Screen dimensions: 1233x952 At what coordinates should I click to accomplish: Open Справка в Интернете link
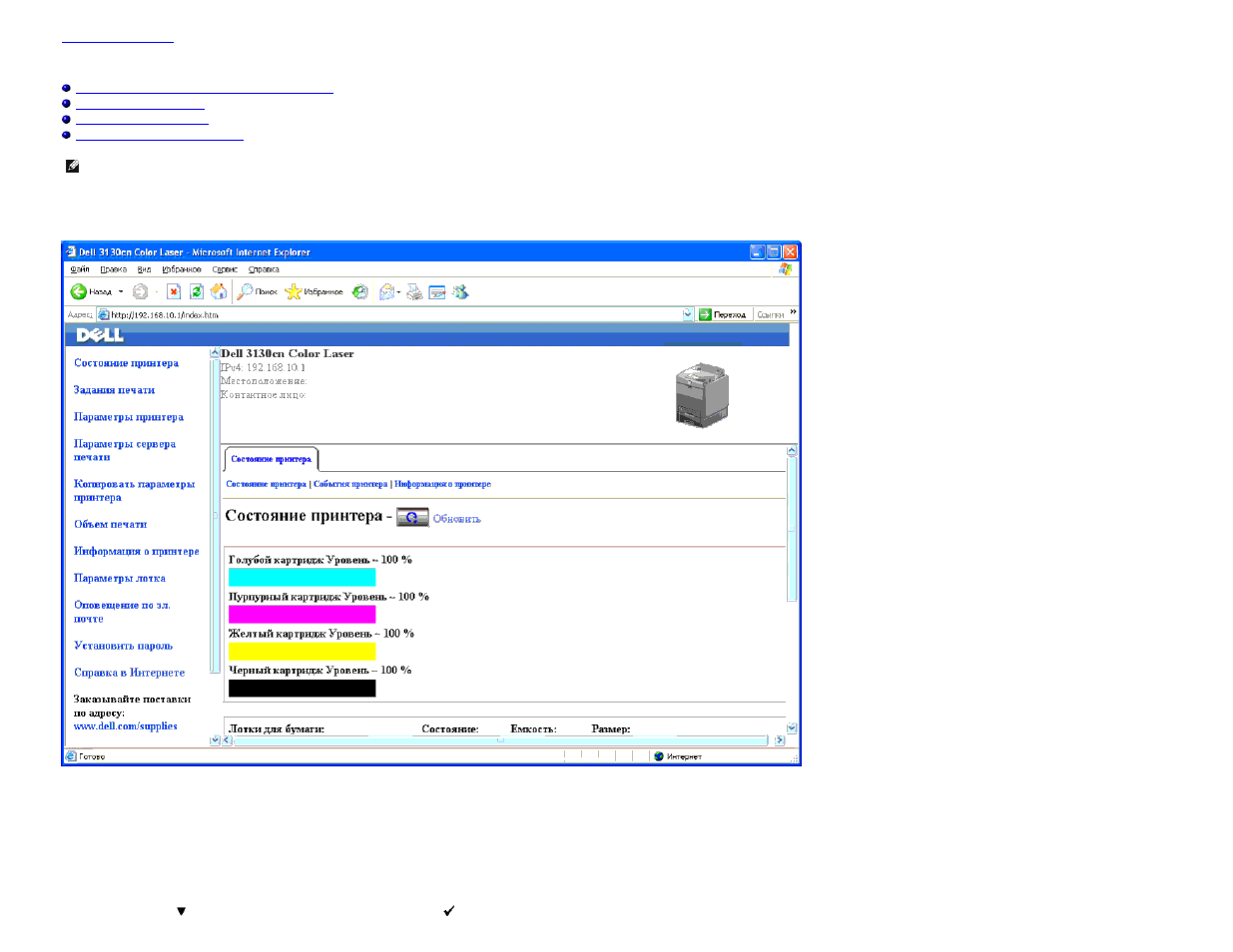pyautogui.click(x=129, y=673)
